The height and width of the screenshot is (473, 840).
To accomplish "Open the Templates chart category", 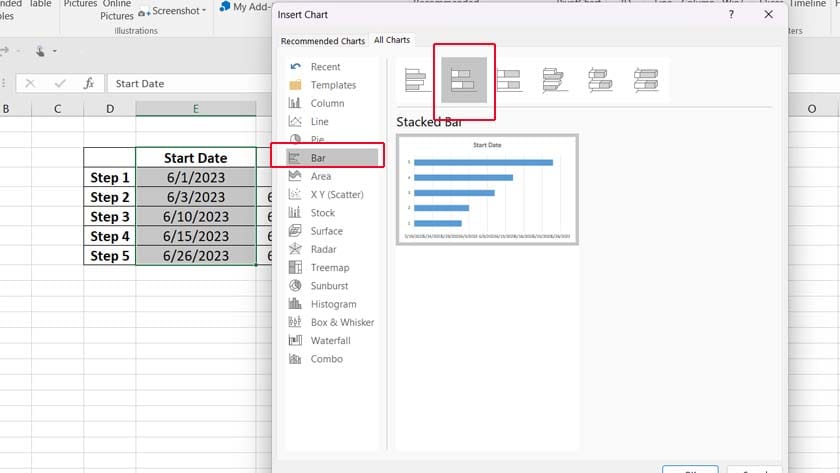I will 332,85.
